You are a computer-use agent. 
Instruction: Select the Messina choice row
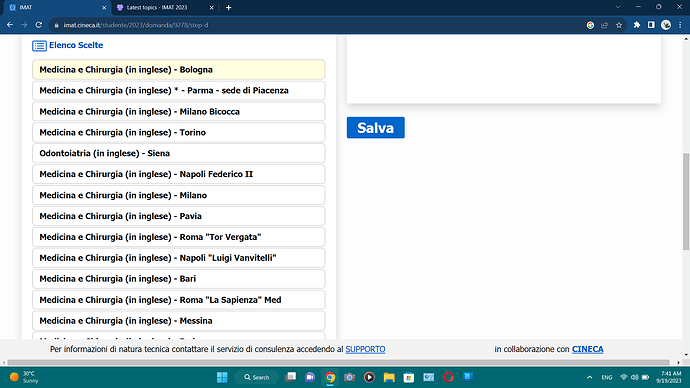click(179, 321)
